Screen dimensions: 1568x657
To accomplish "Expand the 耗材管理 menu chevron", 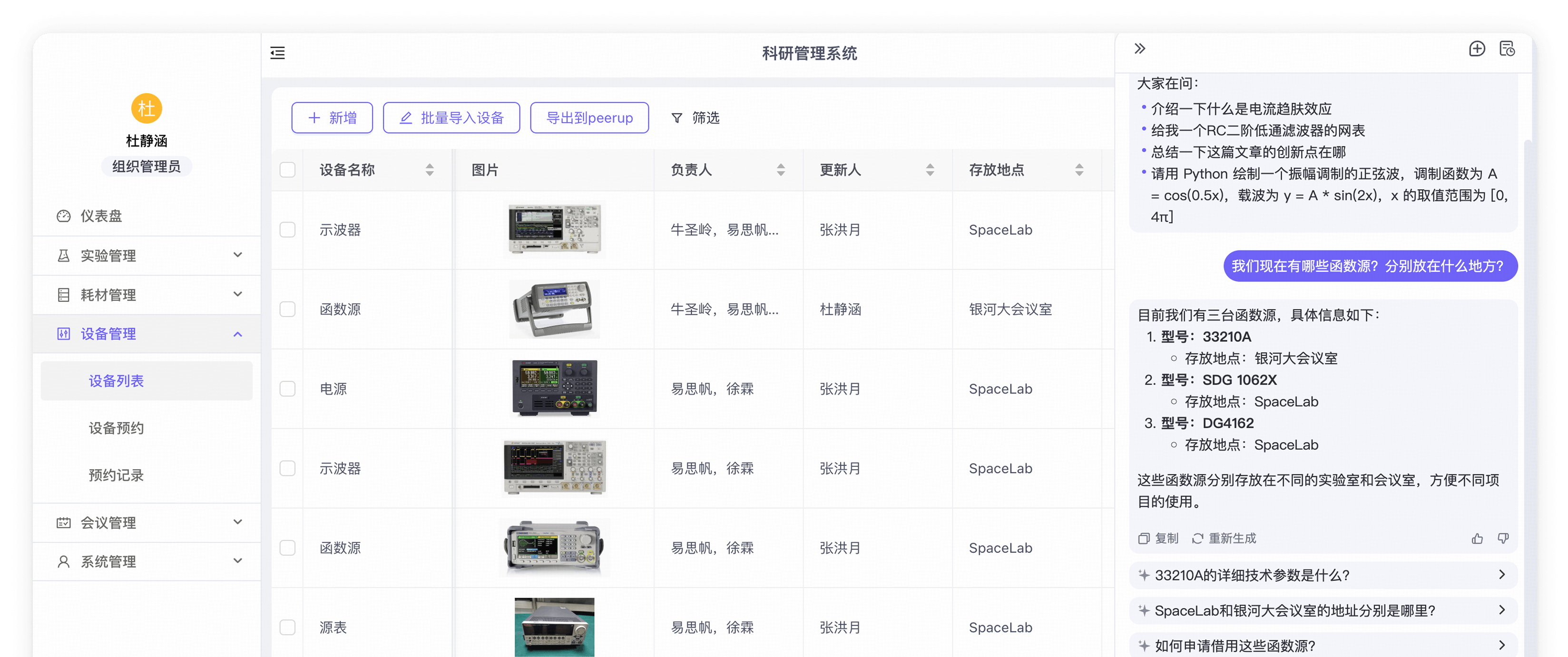I will 238,294.
